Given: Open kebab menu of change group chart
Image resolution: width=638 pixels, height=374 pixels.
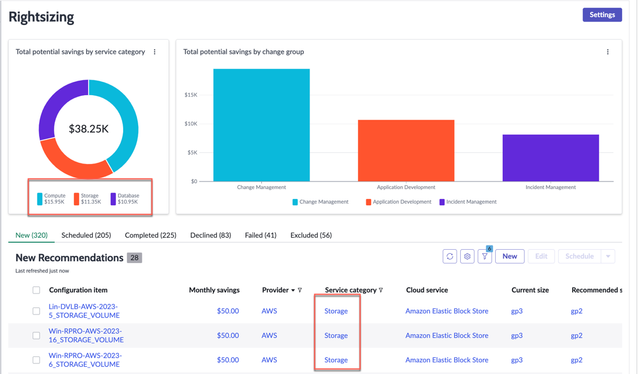Looking at the screenshot, I should click(x=607, y=52).
